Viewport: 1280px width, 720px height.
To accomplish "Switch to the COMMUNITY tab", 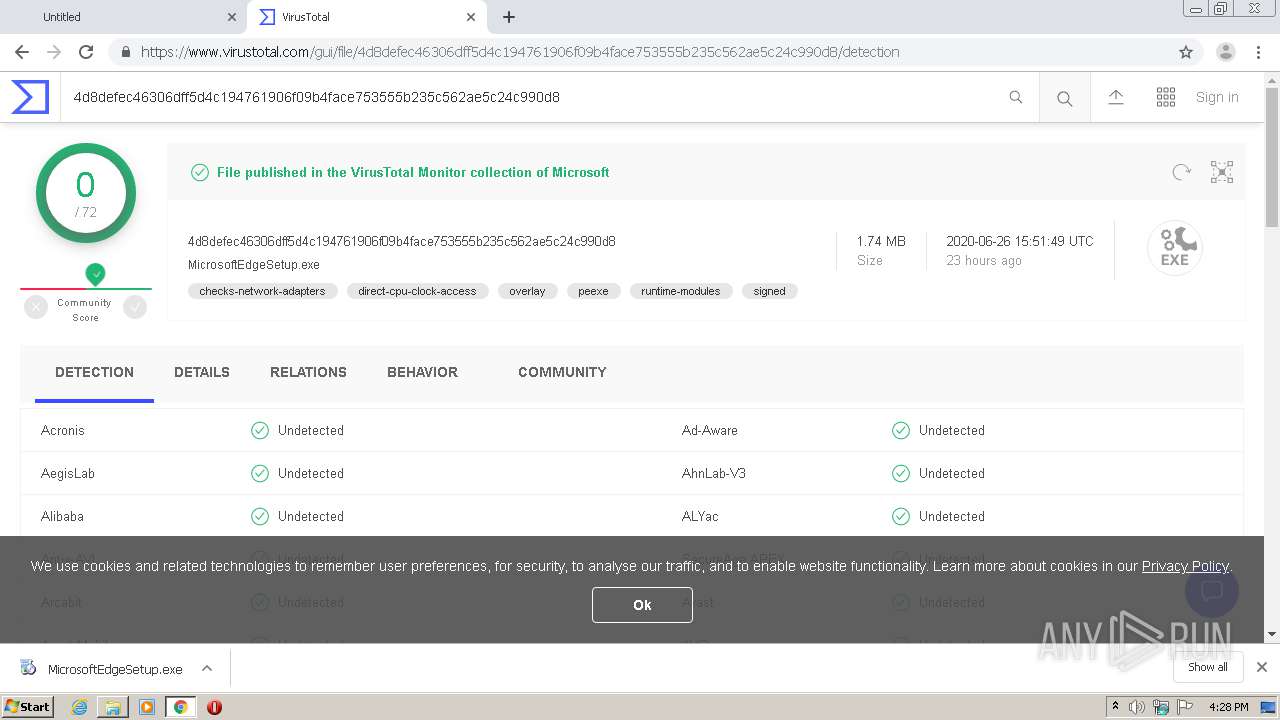I will (562, 372).
